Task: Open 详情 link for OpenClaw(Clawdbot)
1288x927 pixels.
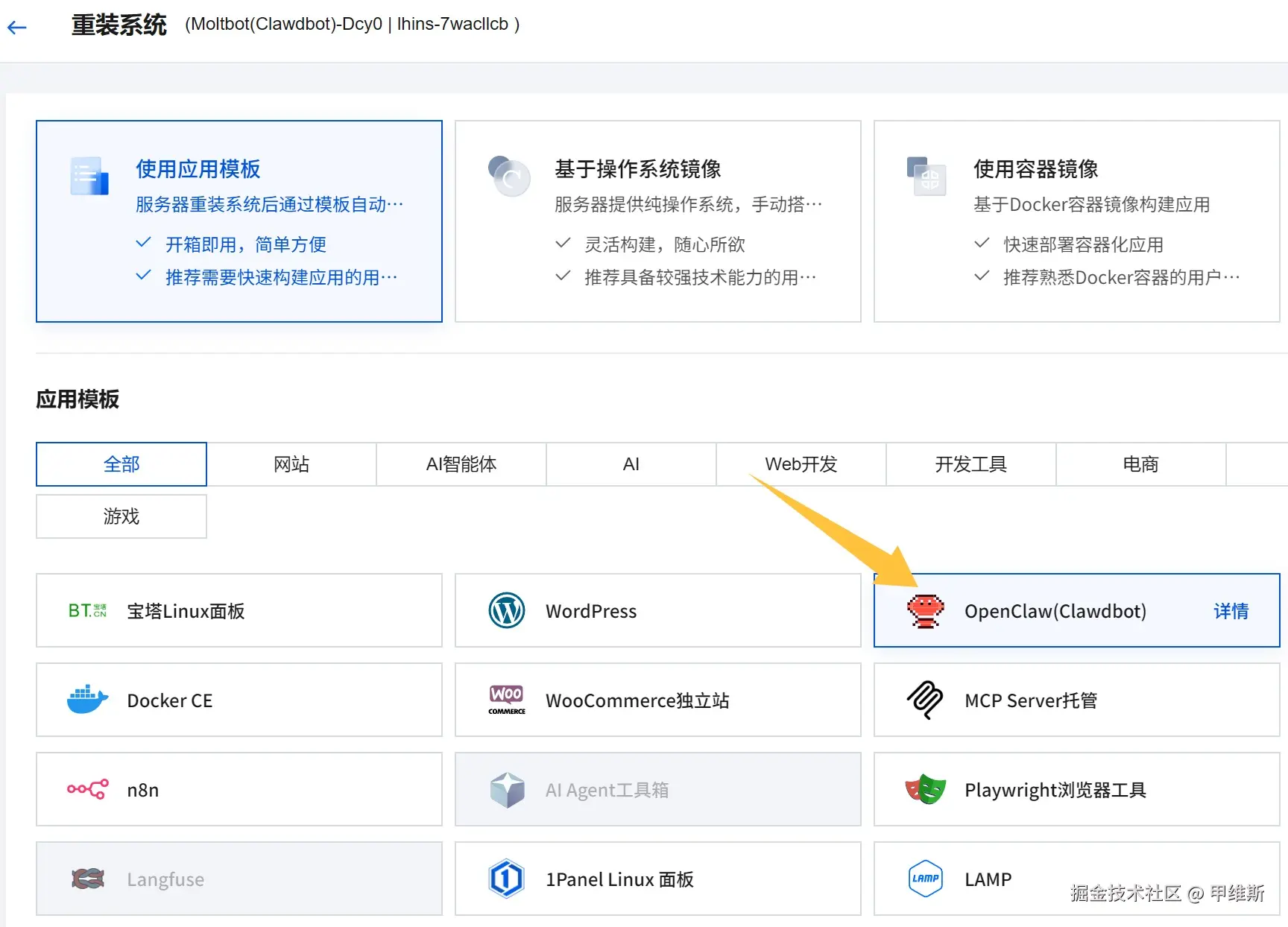Action: (x=1231, y=611)
